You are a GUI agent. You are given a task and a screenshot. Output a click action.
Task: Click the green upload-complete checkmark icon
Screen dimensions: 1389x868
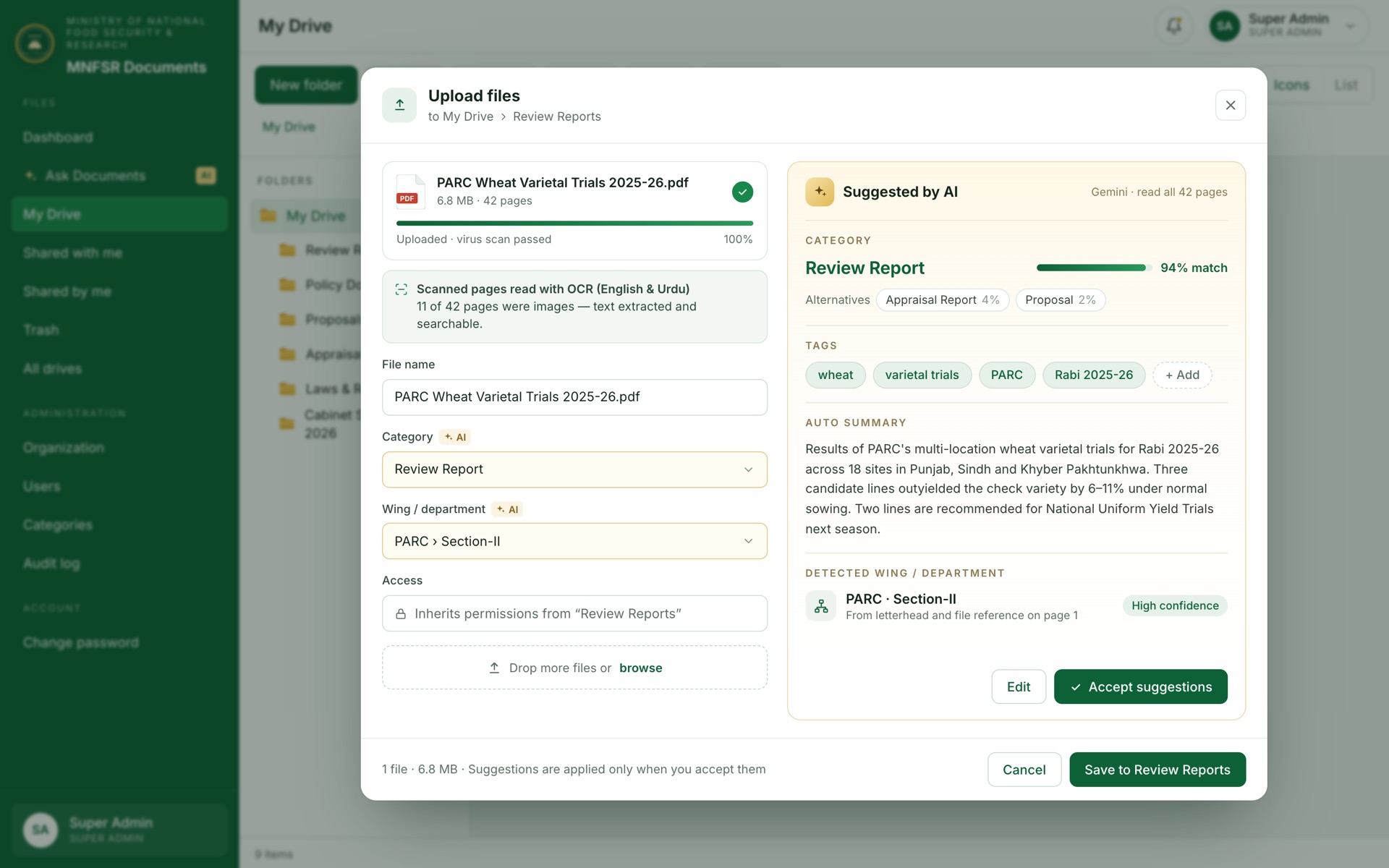[742, 192]
